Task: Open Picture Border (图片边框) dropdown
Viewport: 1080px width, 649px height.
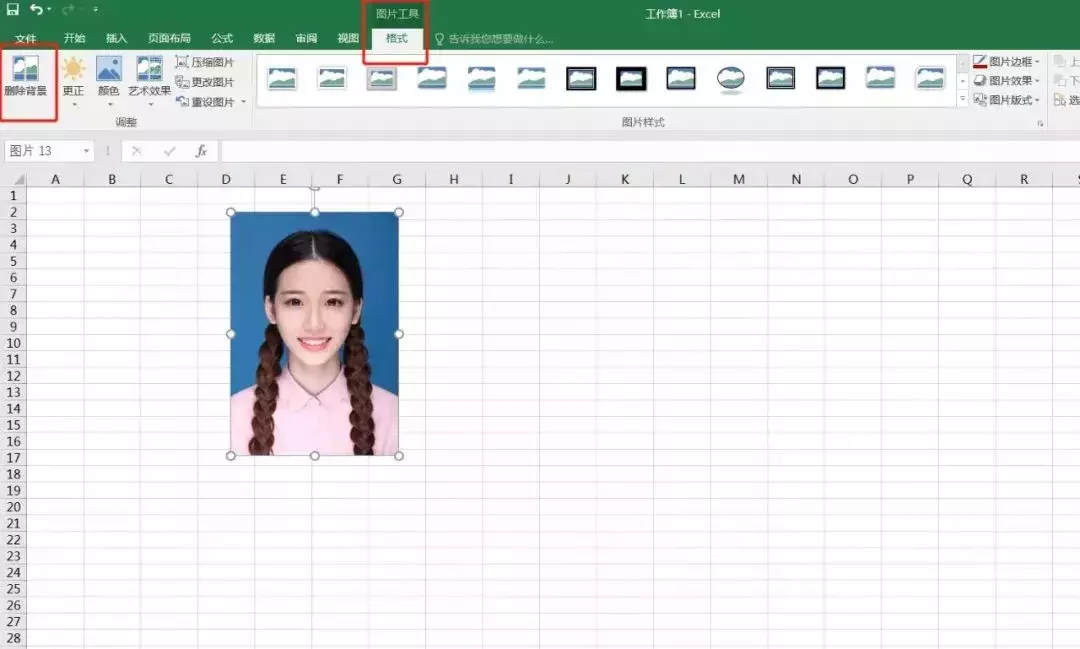Action: pyautogui.click(x=1006, y=61)
